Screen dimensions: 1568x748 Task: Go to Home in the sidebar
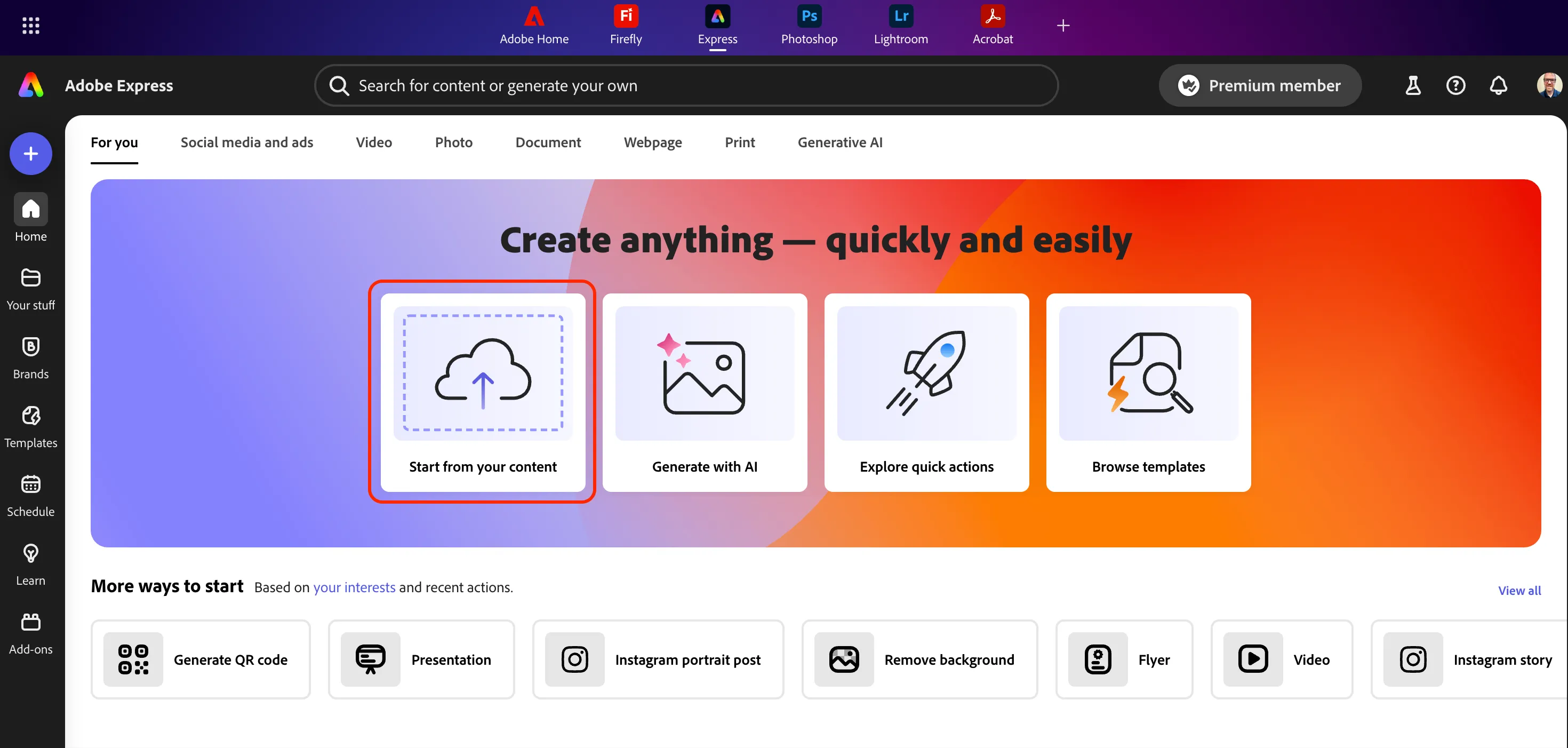tap(30, 218)
